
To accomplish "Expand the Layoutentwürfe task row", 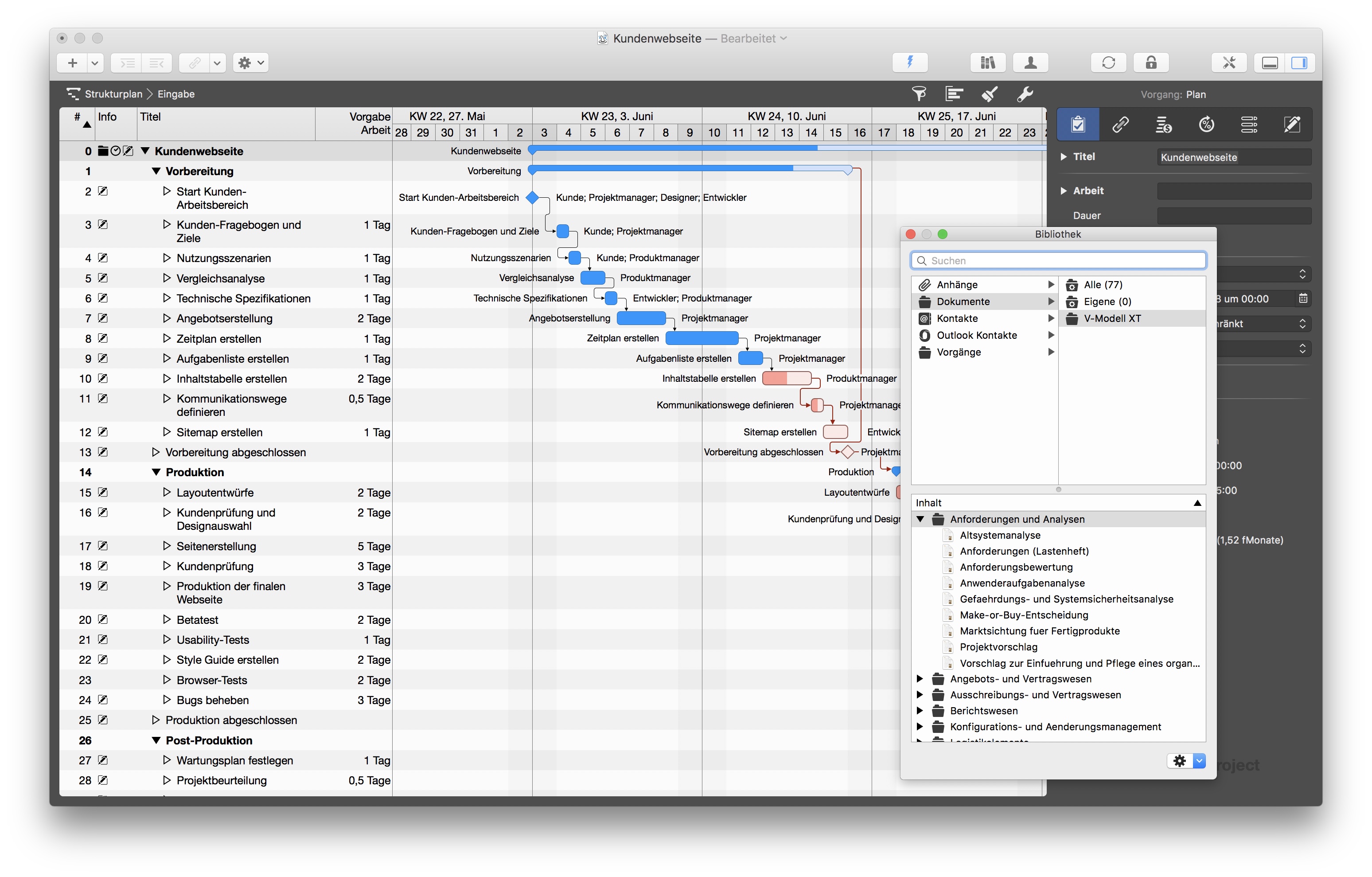I will [x=166, y=492].
